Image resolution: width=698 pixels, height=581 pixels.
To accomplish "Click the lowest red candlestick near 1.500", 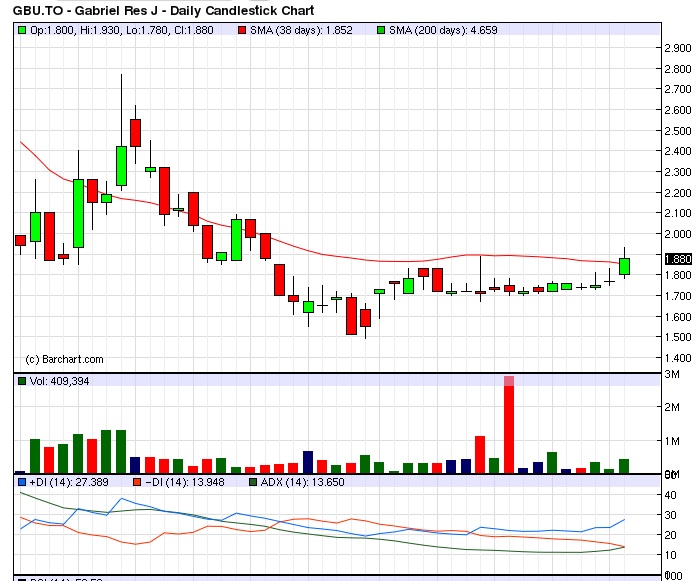I will click(352, 315).
